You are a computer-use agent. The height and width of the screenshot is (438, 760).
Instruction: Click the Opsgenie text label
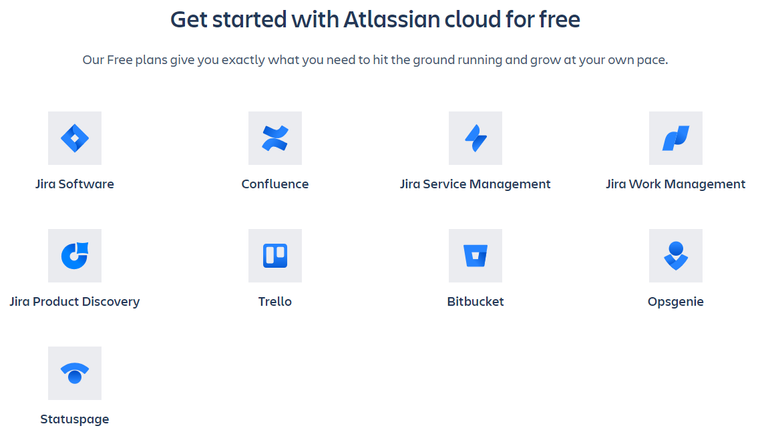pos(675,302)
